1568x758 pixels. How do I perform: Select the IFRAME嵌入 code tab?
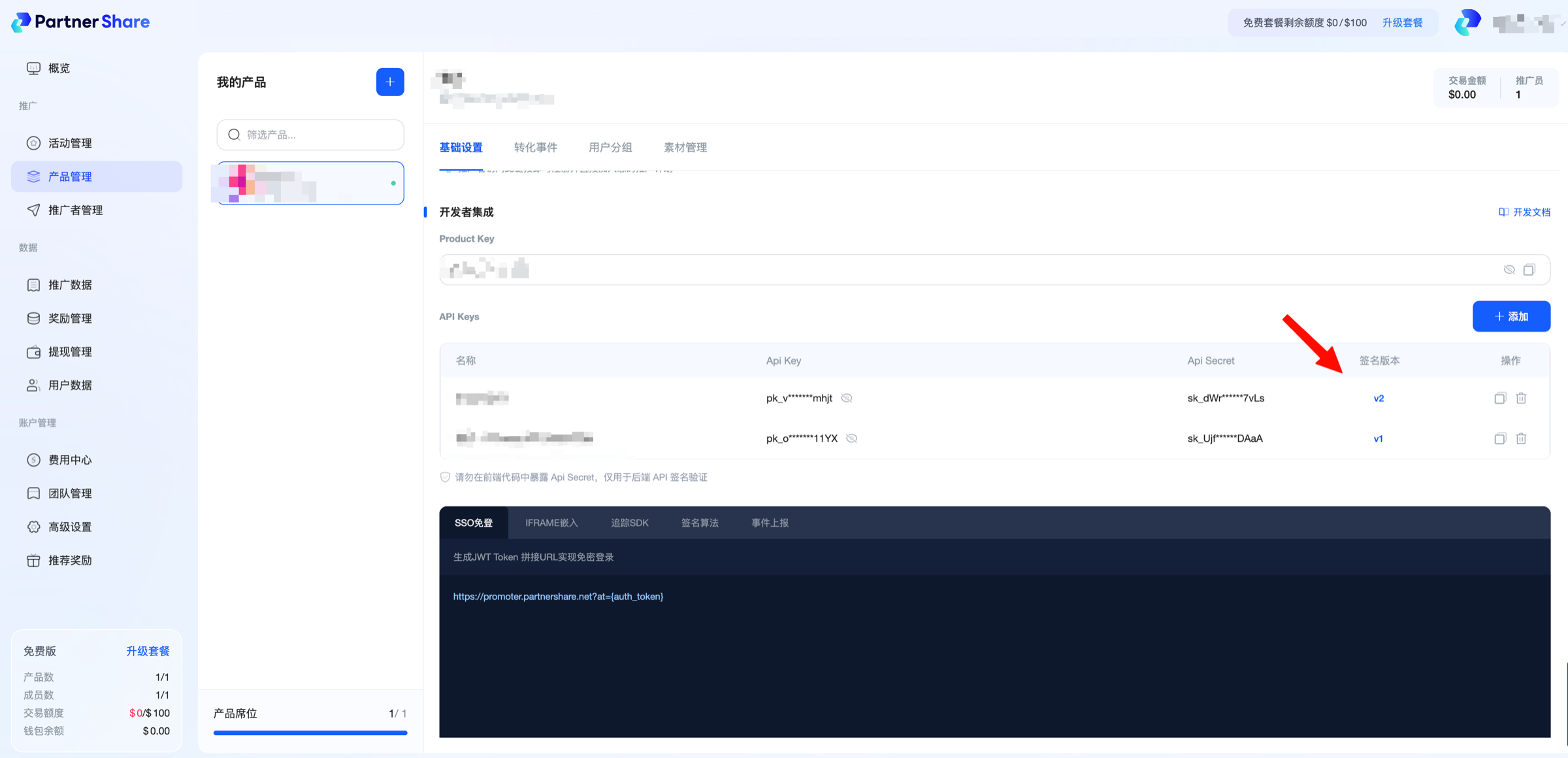point(551,523)
